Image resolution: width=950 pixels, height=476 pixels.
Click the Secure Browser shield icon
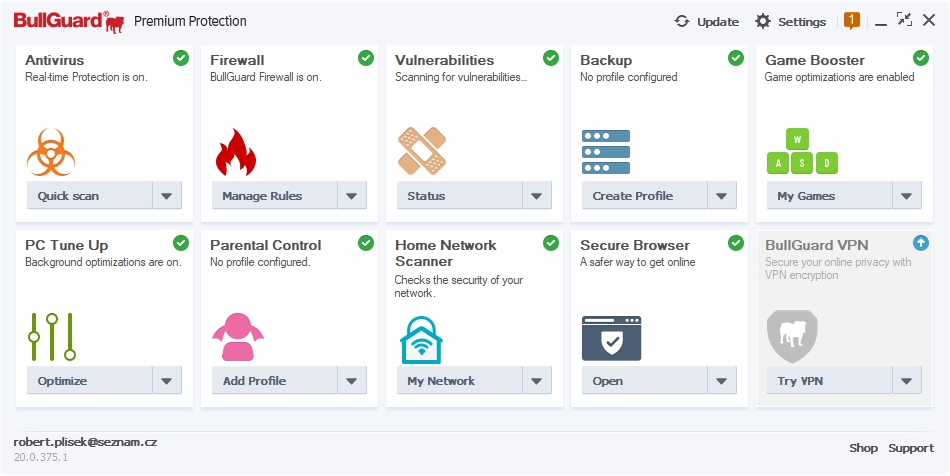[611, 338]
